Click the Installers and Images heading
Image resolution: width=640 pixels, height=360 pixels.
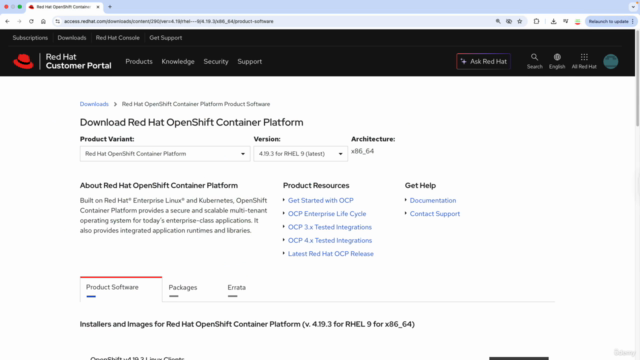tap(247, 324)
